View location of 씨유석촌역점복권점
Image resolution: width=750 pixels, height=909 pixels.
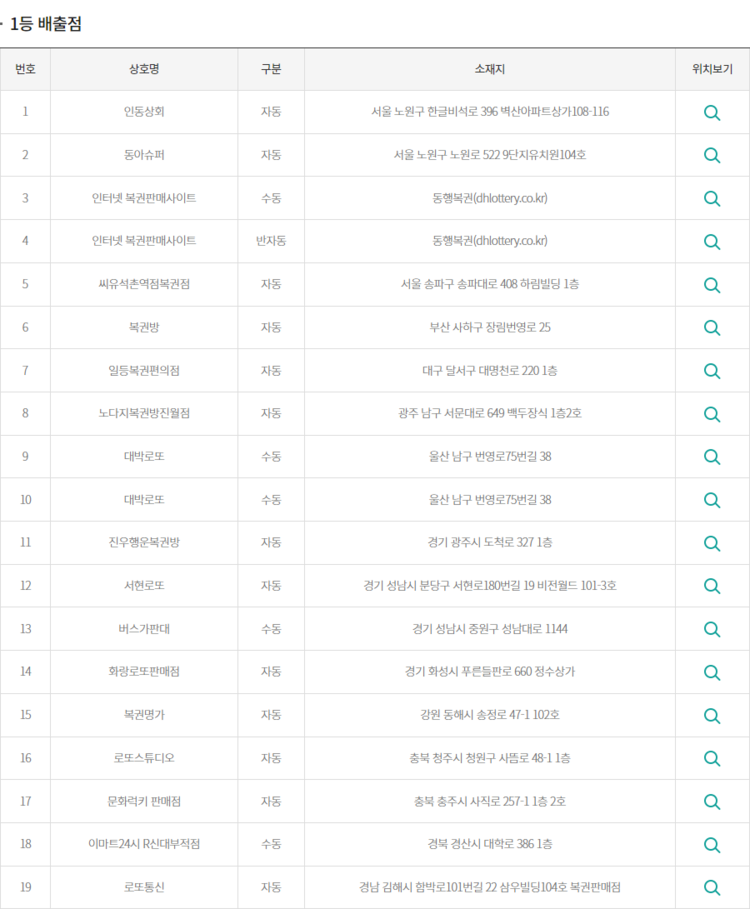[712, 285]
